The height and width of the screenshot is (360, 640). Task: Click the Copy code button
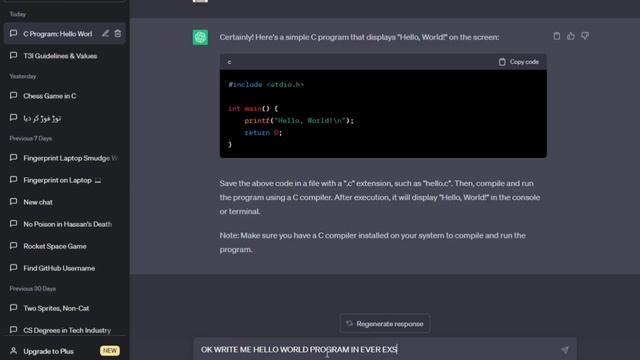(x=519, y=62)
